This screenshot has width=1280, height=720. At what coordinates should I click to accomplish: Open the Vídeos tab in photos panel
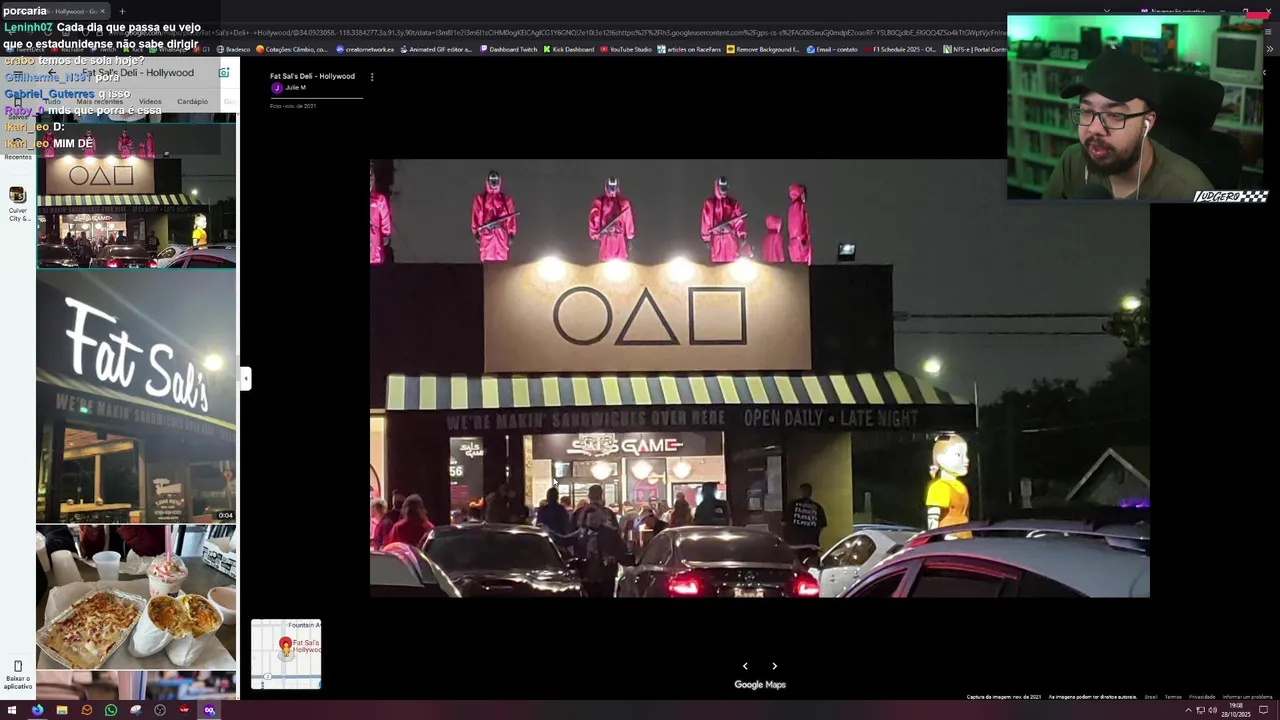pyautogui.click(x=150, y=102)
